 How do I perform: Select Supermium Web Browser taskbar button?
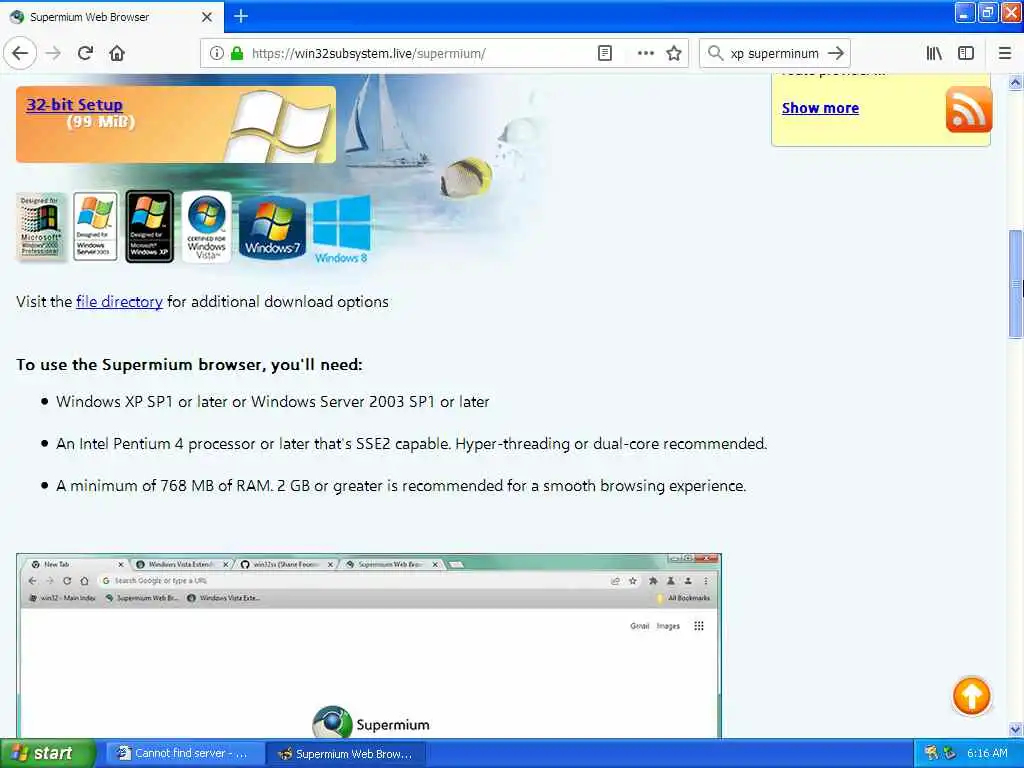[347, 753]
